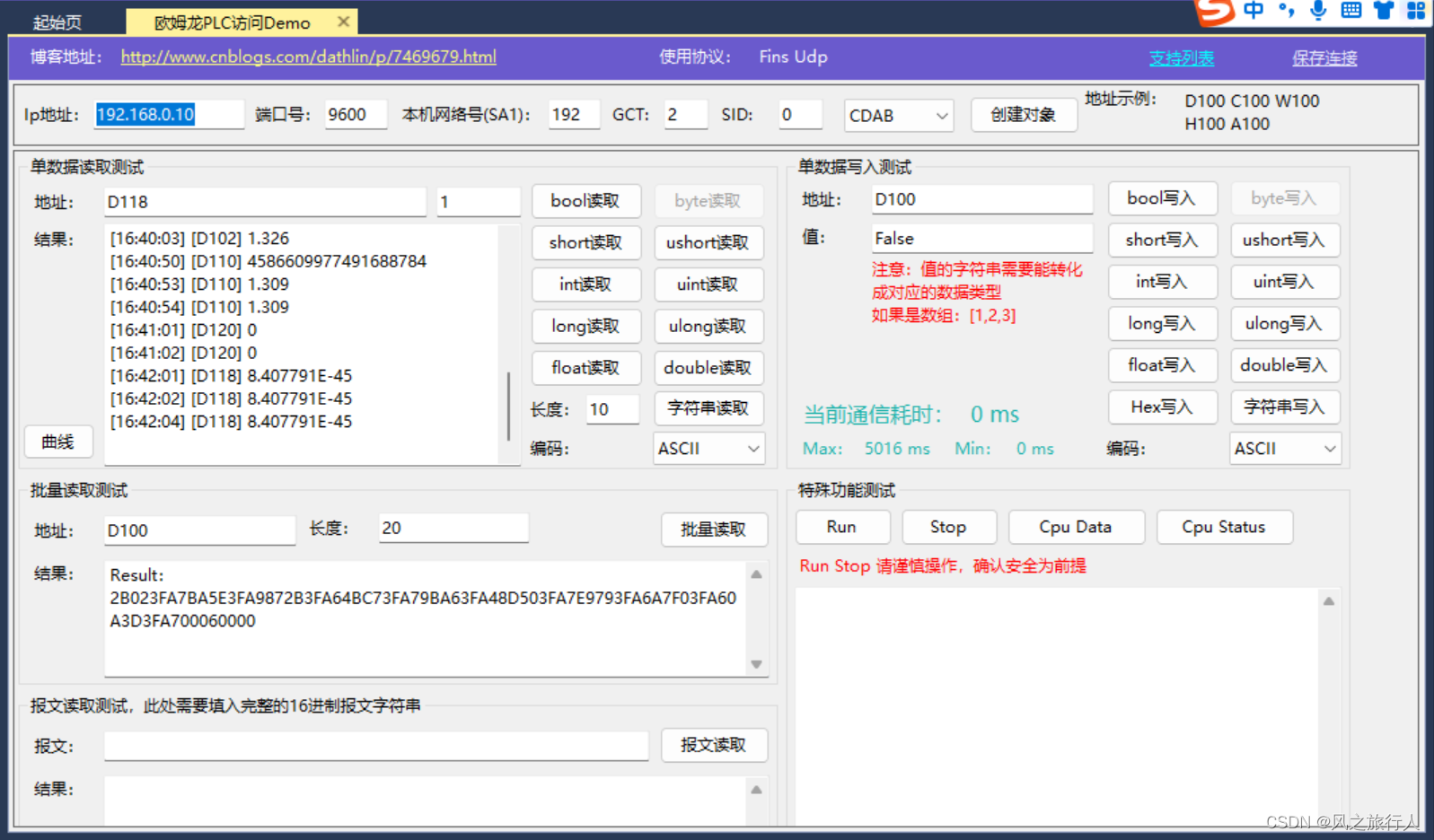Click the Cpu Status button
The image size is (1434, 840).
pos(1225,527)
